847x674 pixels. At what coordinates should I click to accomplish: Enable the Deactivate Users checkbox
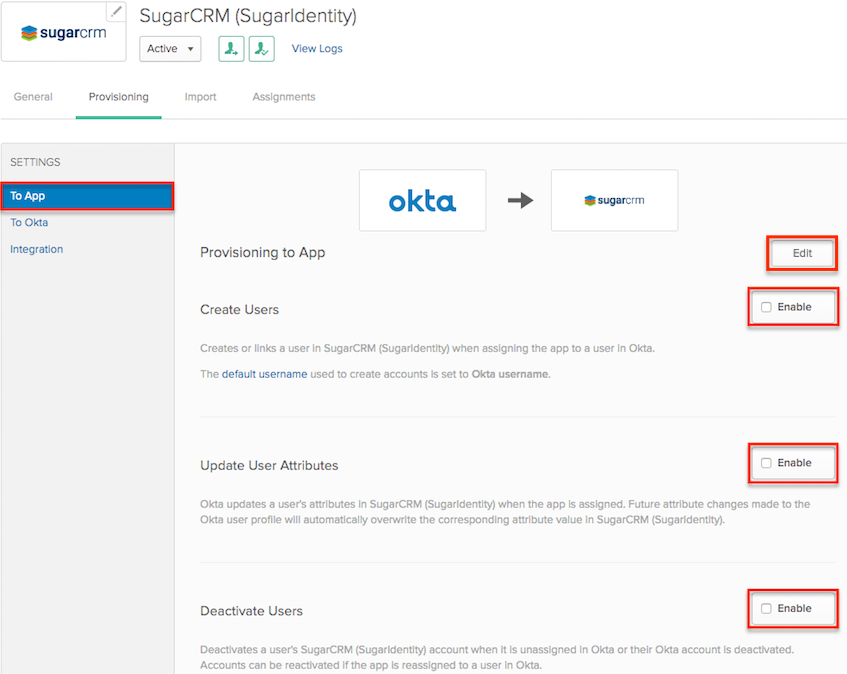click(766, 608)
